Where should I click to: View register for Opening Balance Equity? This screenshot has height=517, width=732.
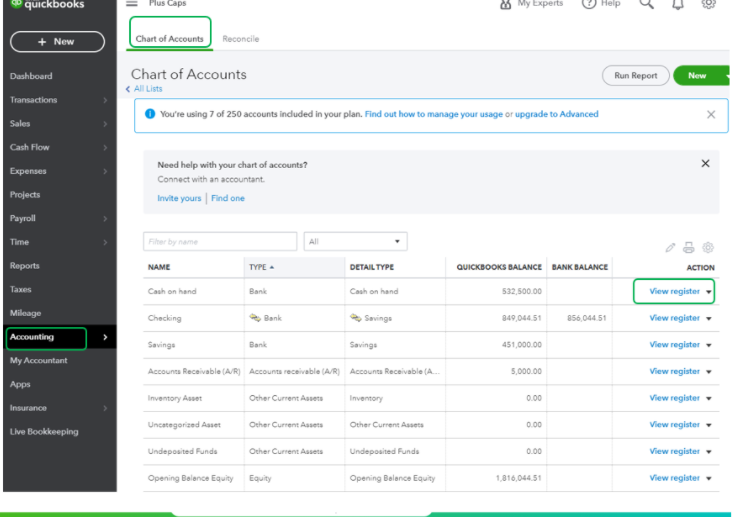click(x=674, y=478)
